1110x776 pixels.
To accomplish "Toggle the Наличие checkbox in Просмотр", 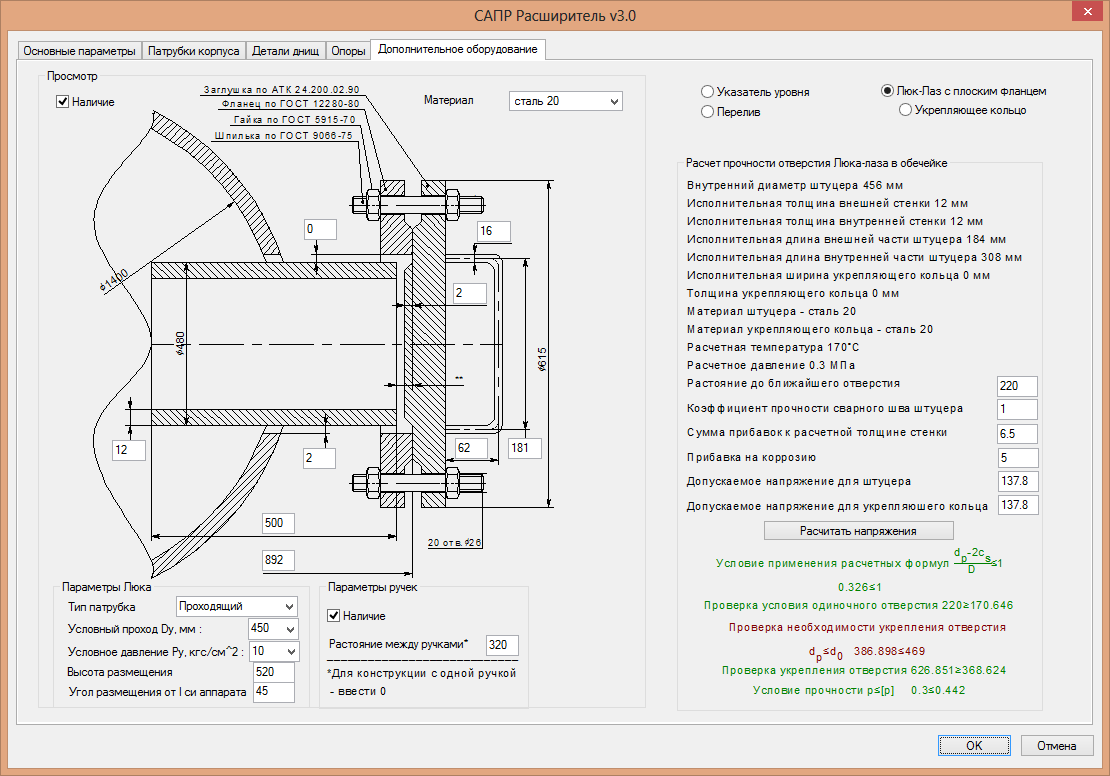I will coord(62,101).
